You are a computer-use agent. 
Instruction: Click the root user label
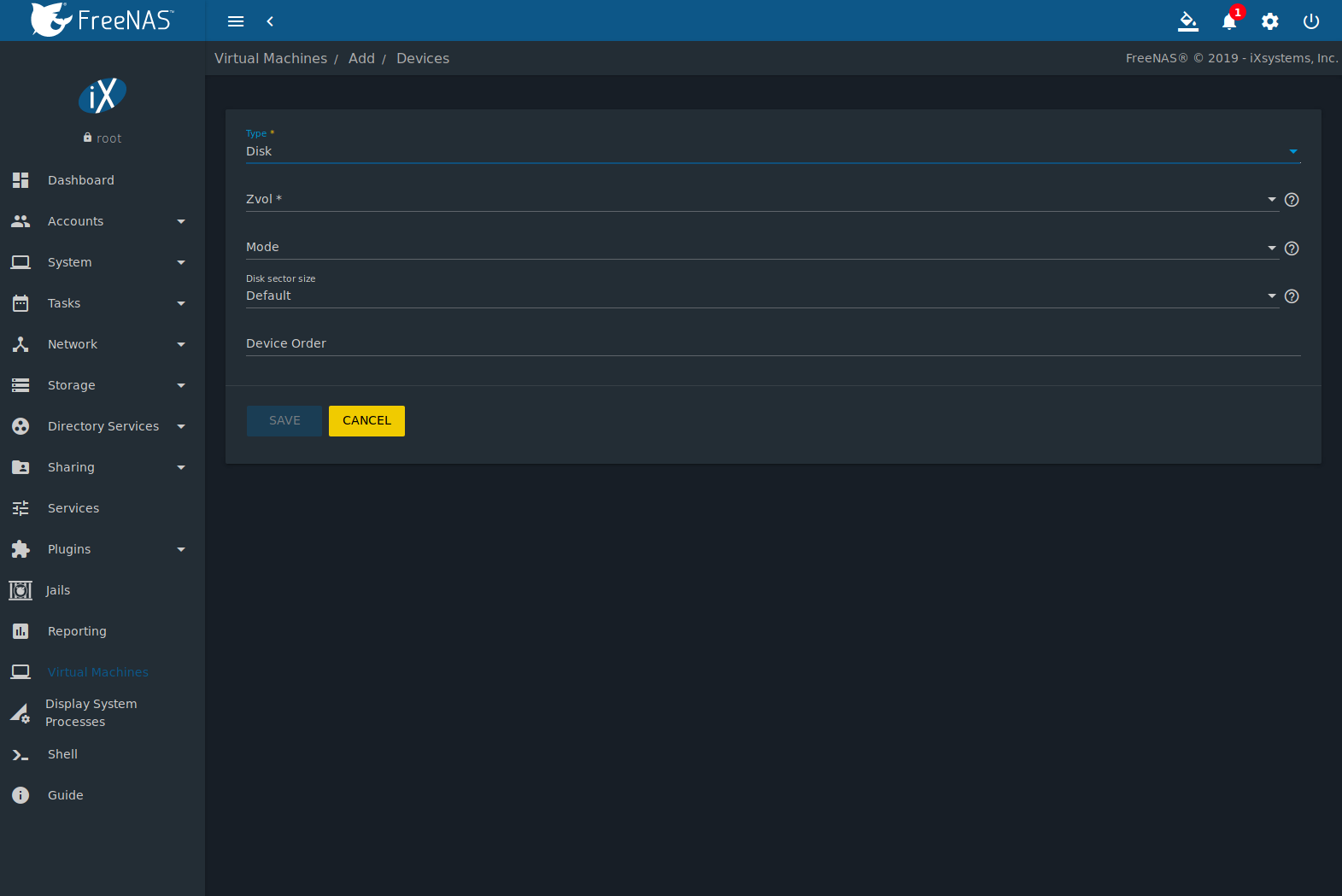(x=108, y=138)
